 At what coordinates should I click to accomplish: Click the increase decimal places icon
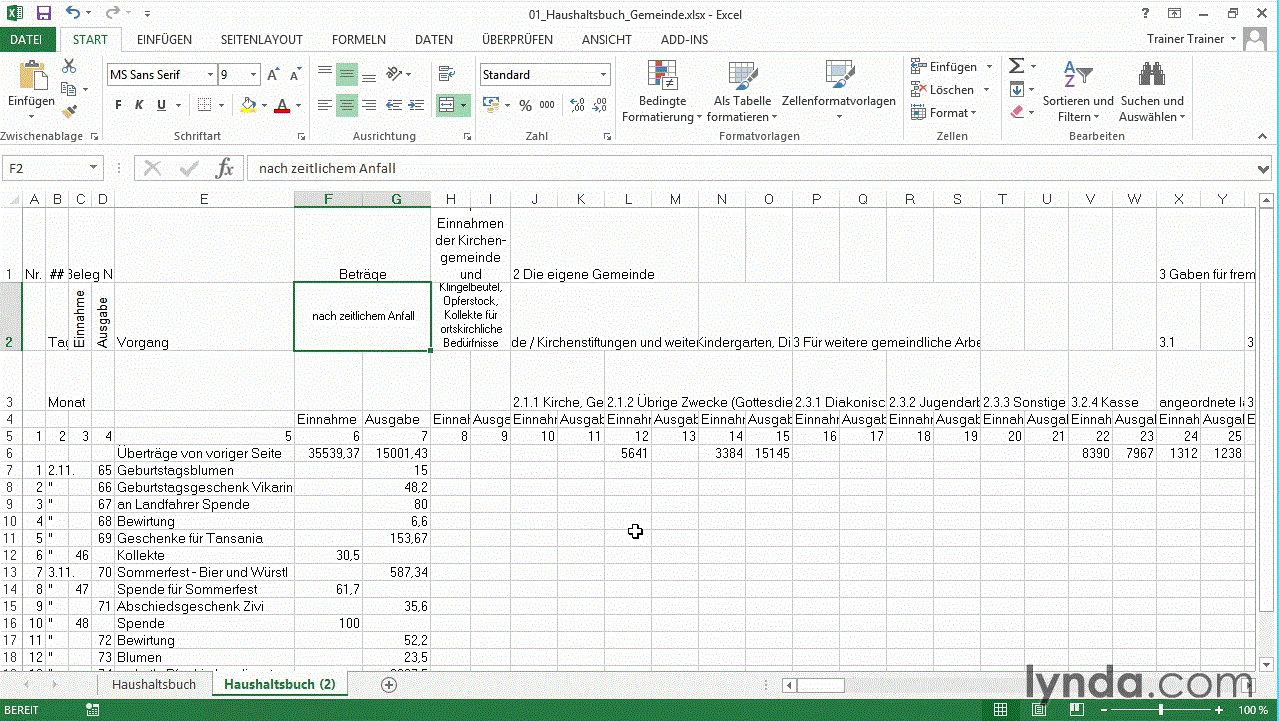[x=576, y=105]
